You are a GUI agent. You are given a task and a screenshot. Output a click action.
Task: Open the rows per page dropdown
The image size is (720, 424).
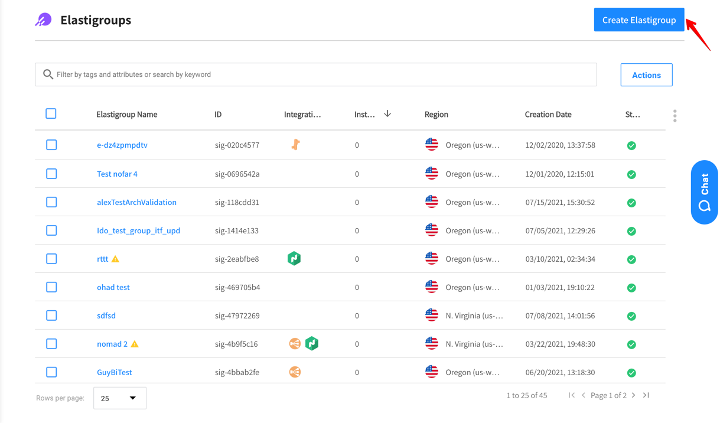[119, 398]
